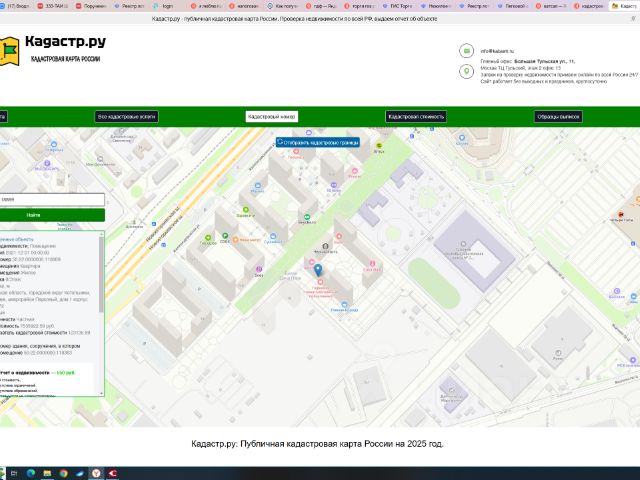Click the info email address link

click(x=497, y=51)
